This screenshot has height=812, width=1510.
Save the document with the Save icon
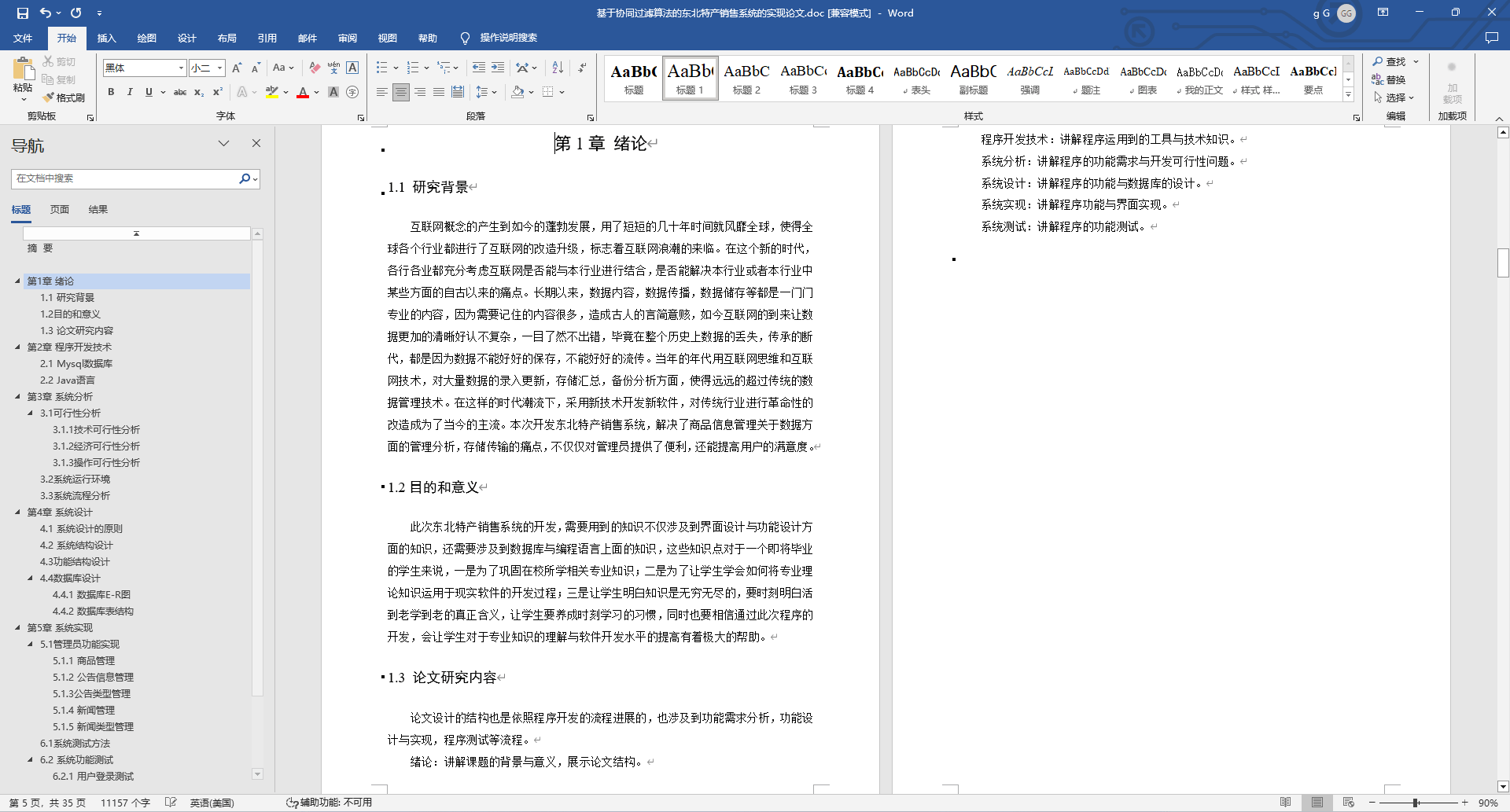[22, 13]
